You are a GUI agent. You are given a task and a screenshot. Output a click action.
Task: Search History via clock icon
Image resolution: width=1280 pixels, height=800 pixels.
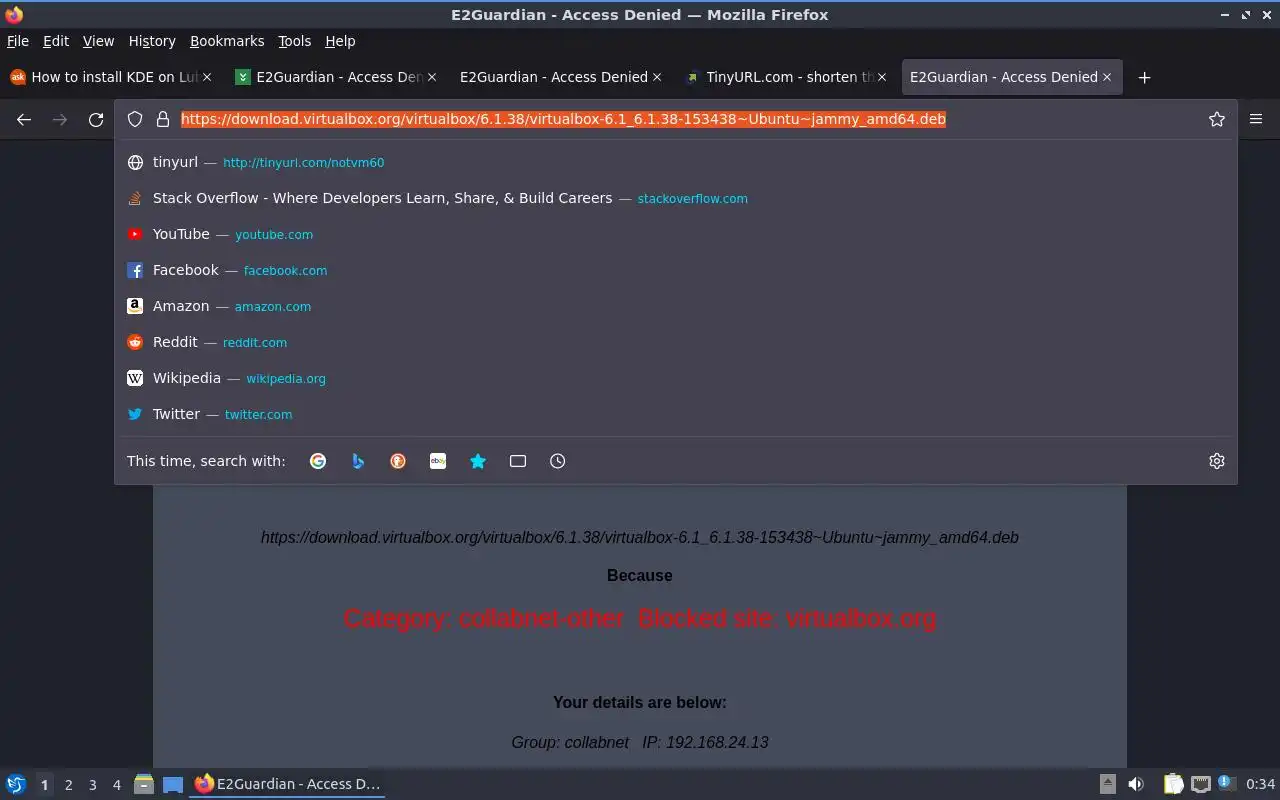coord(558,461)
